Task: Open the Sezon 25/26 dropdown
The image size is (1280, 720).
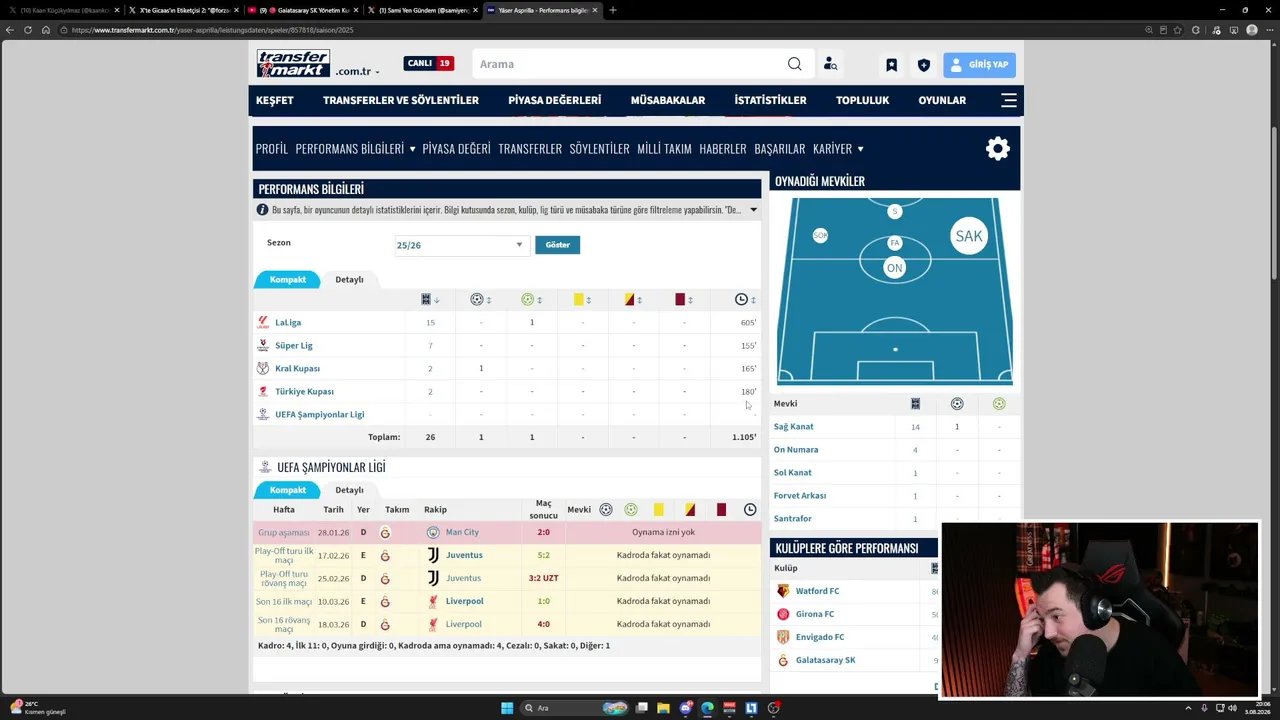Action: click(x=461, y=245)
